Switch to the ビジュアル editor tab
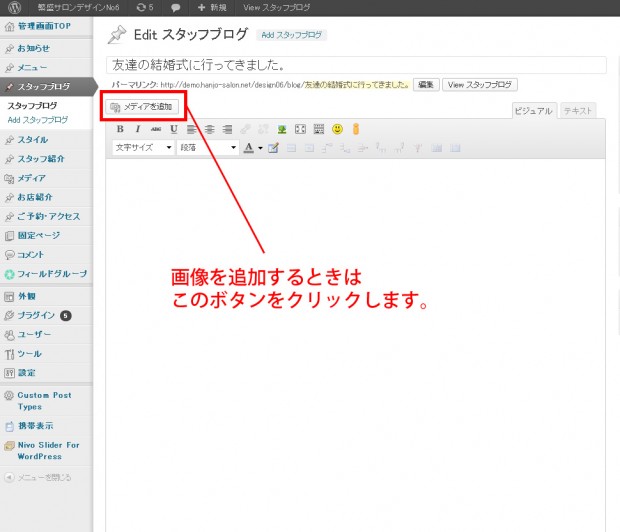Image resolution: width=620 pixels, height=532 pixels. 533,111
